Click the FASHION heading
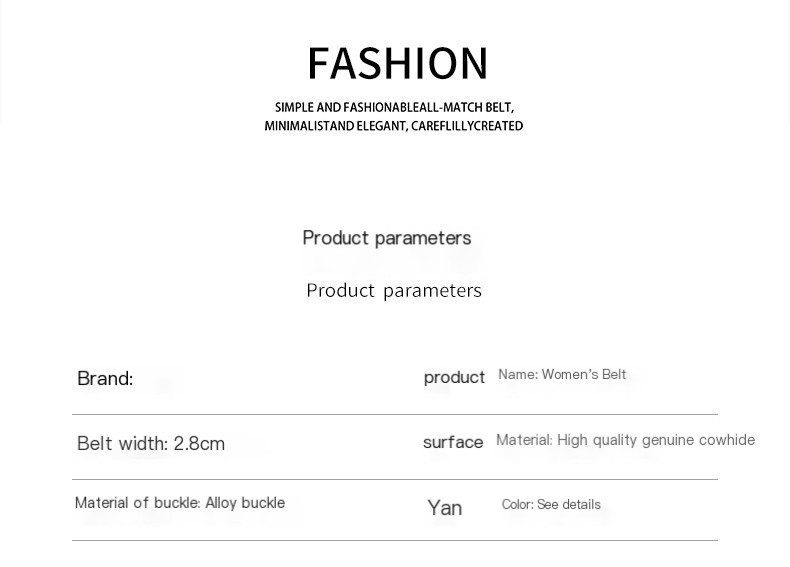The width and height of the screenshot is (790, 567). (397, 63)
